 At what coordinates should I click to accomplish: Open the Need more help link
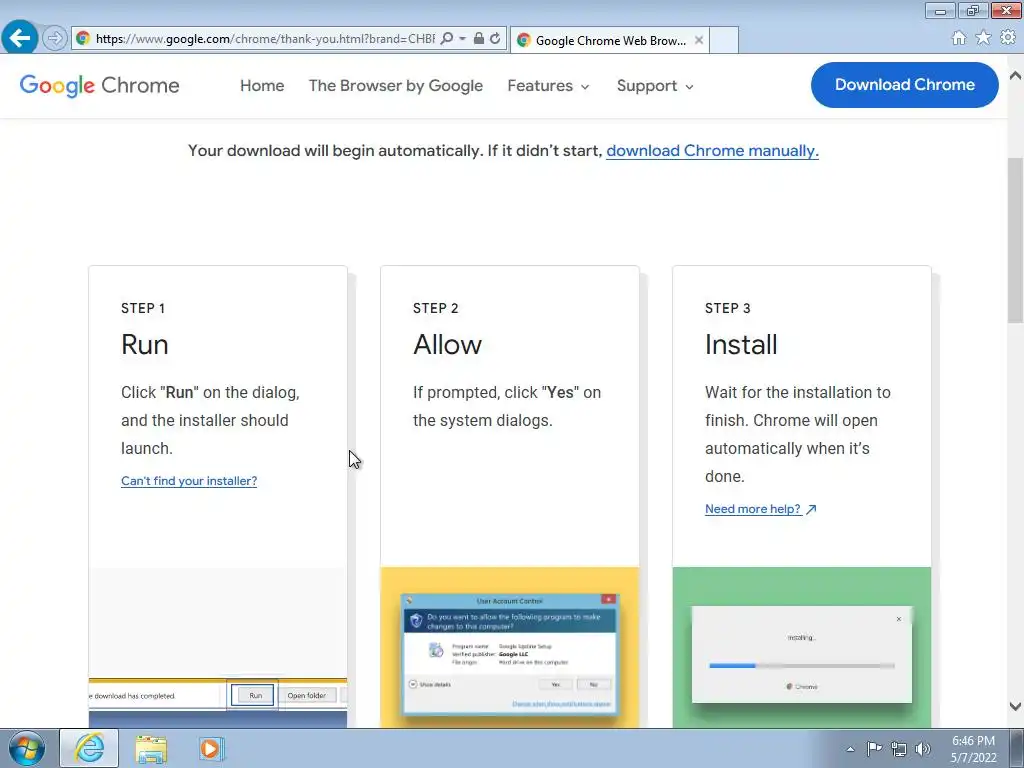[761, 509]
